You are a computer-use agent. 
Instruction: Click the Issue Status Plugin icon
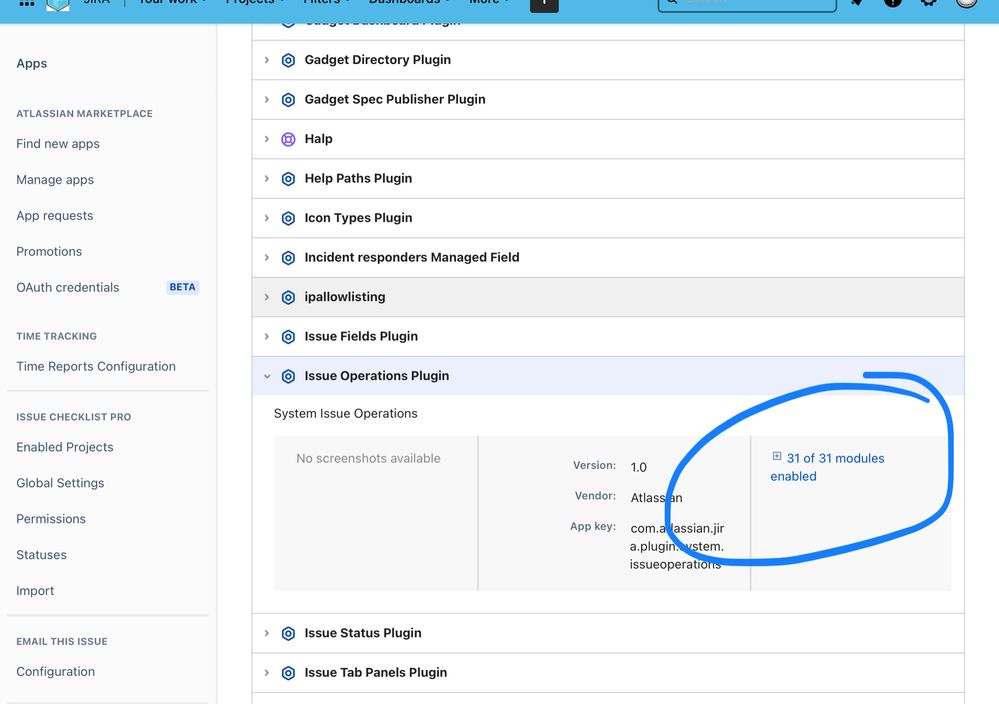[288, 633]
